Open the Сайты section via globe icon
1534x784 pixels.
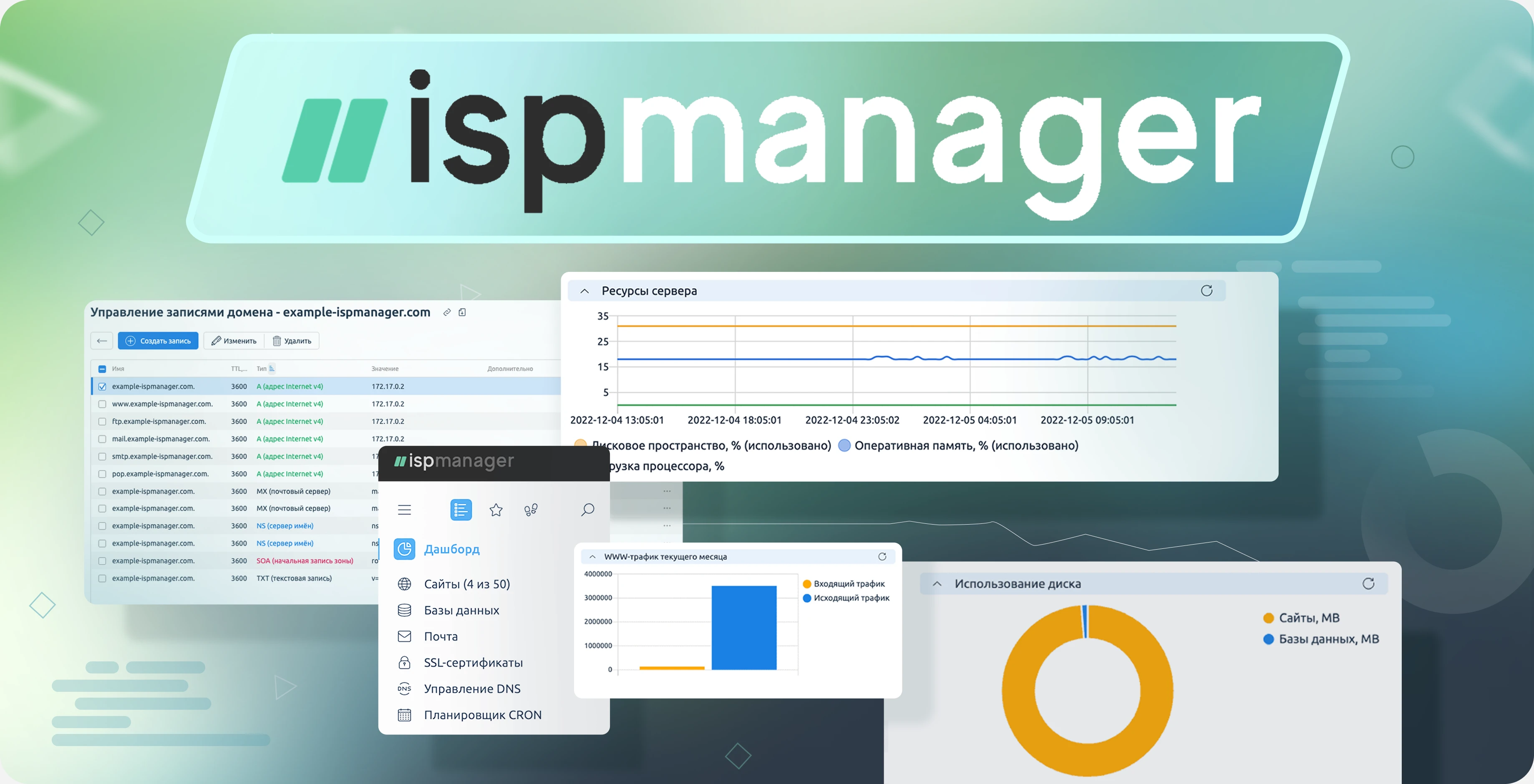[406, 584]
